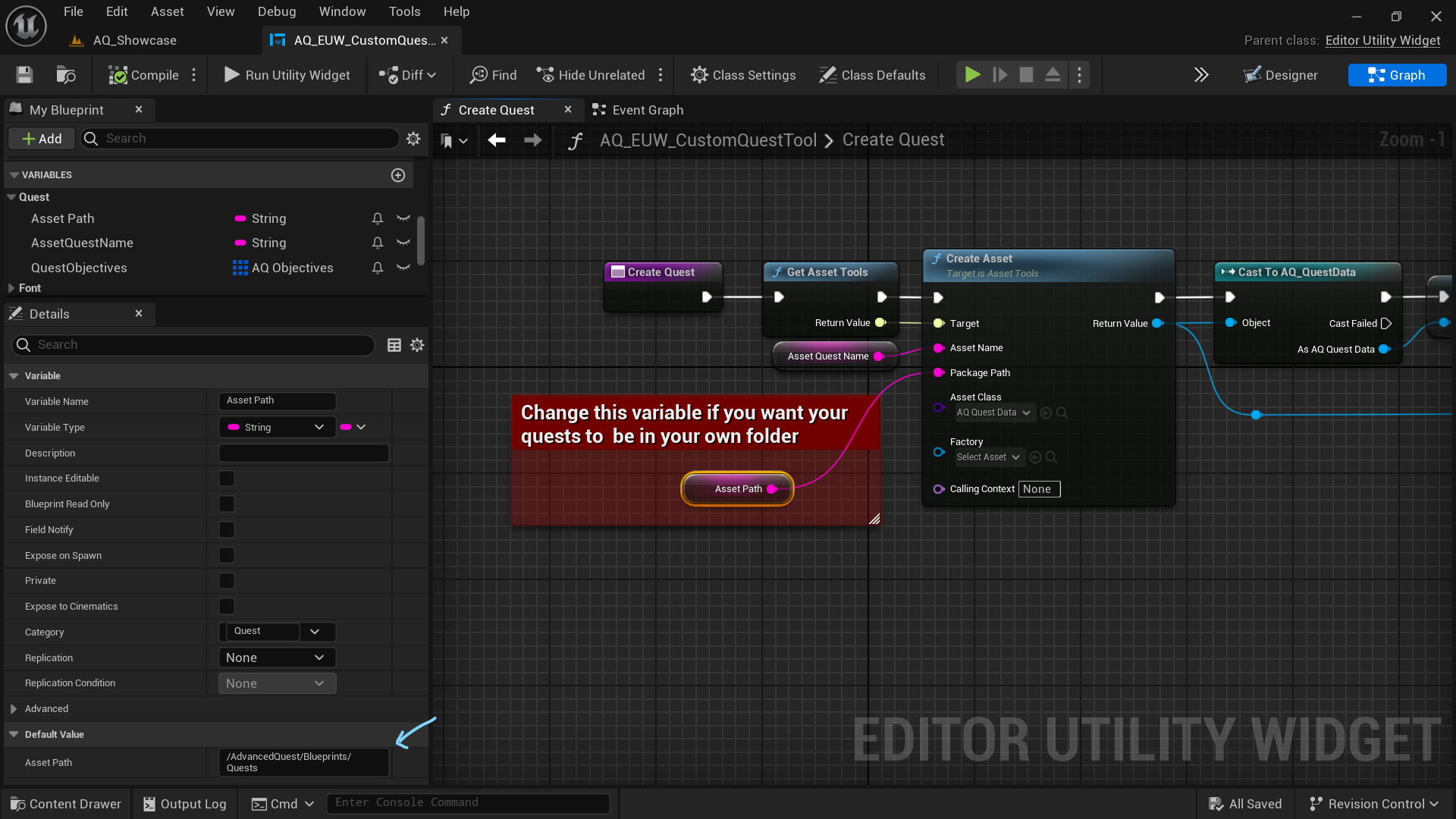Collapse the VARIABLES section
This screenshot has height=819, width=1456.
click(x=14, y=175)
